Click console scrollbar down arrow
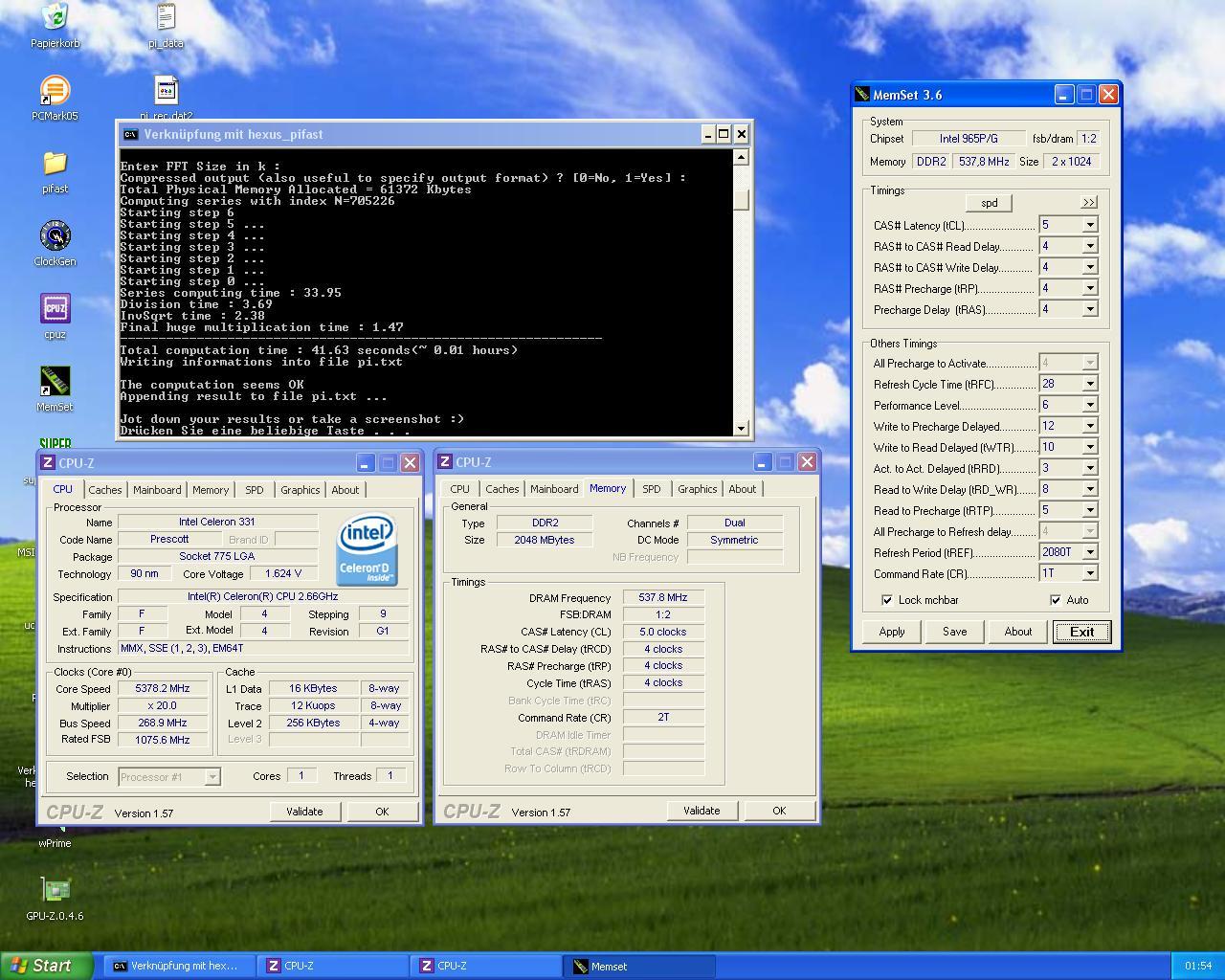This screenshot has width=1225, height=980. [x=741, y=428]
